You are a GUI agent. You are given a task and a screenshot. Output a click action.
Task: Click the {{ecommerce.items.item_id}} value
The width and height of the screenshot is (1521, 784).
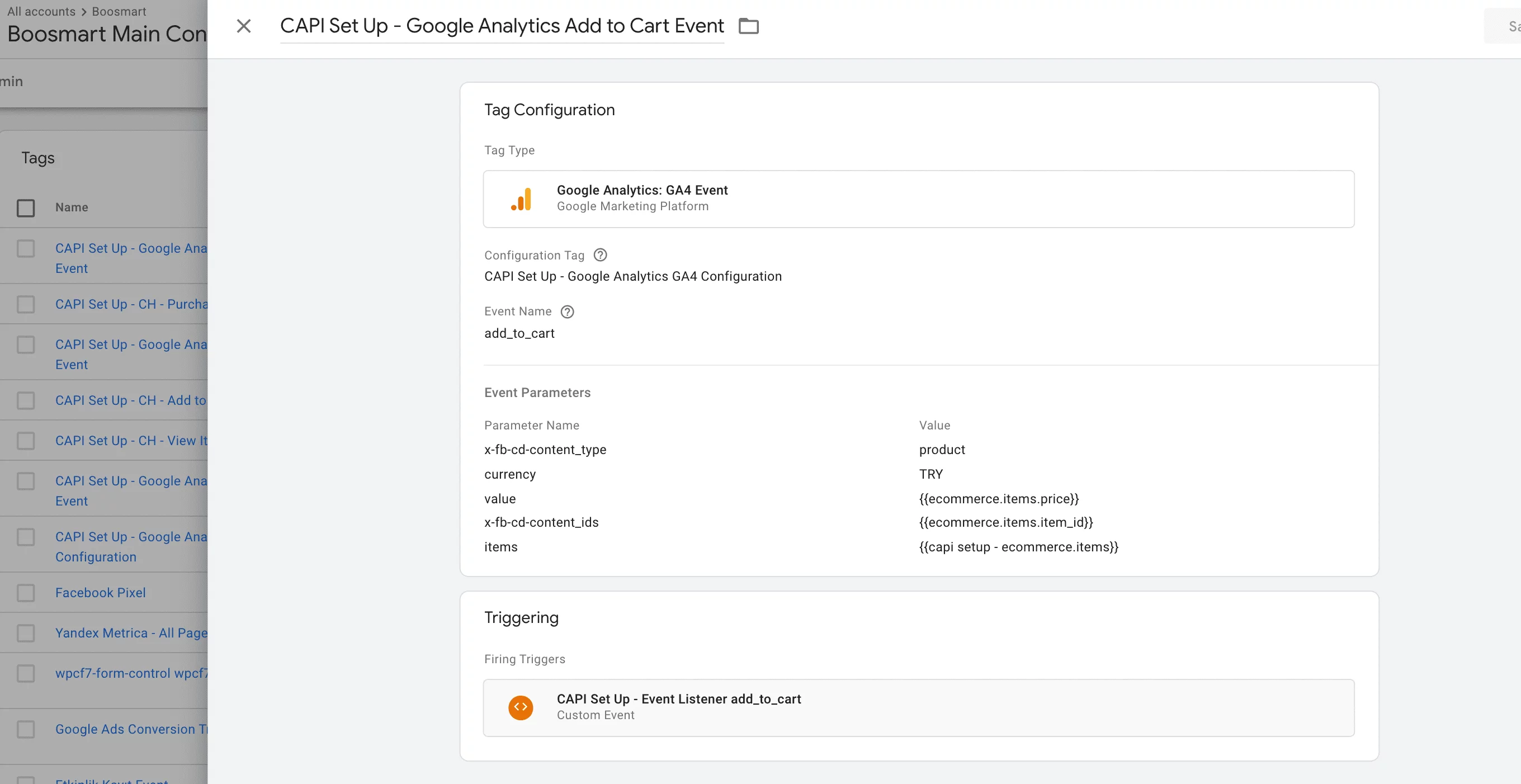pyautogui.click(x=1006, y=522)
